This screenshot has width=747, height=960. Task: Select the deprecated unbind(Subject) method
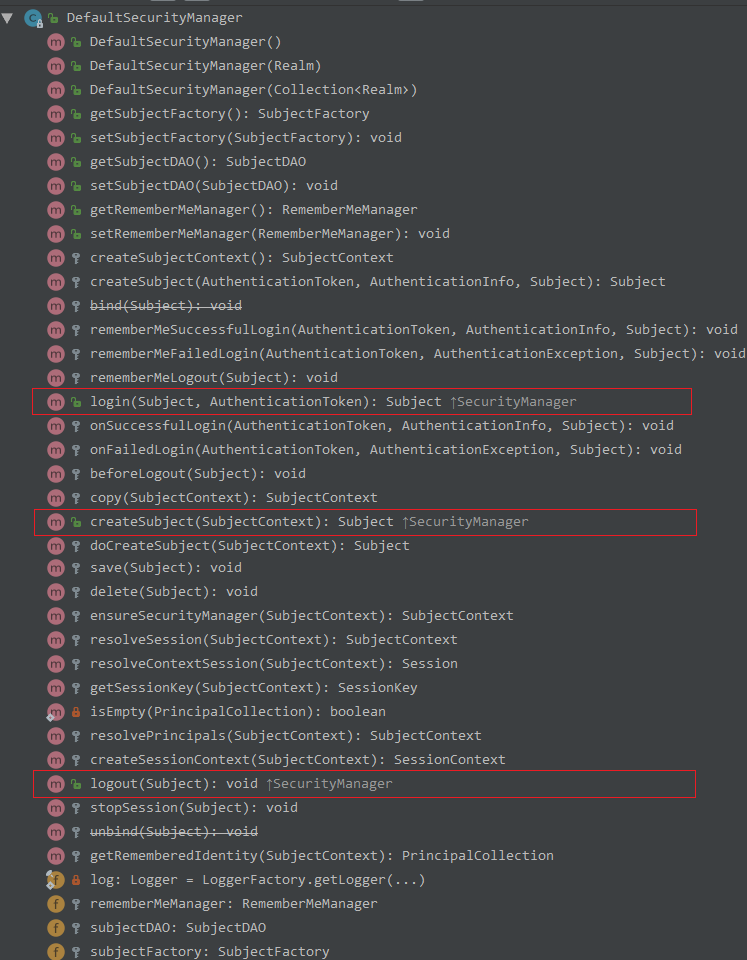173,832
